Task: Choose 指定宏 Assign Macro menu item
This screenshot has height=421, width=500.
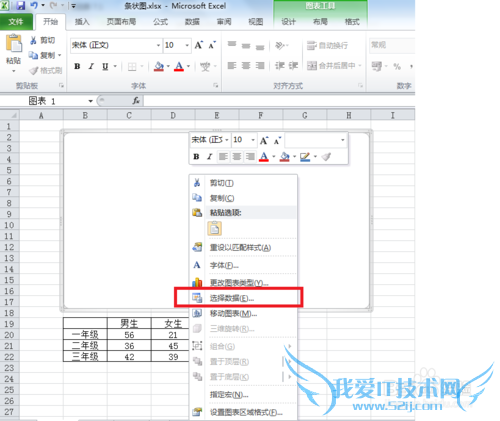Action: point(243,395)
